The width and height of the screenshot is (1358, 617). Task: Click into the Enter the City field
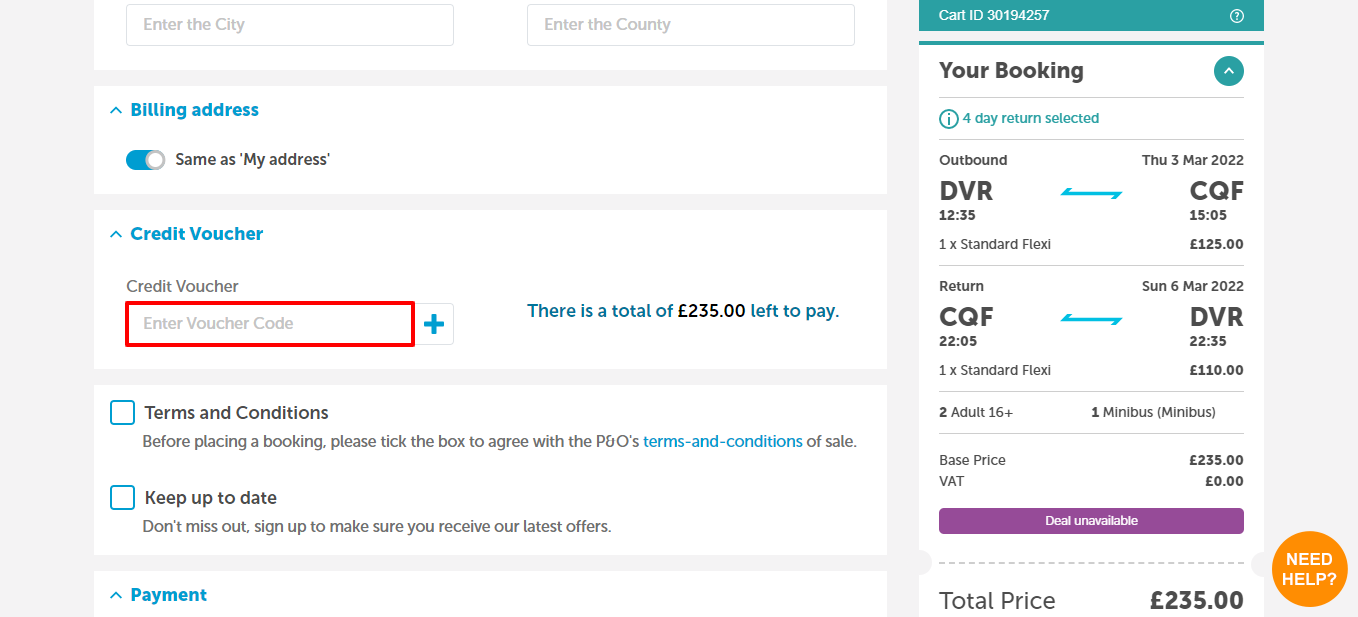click(290, 25)
